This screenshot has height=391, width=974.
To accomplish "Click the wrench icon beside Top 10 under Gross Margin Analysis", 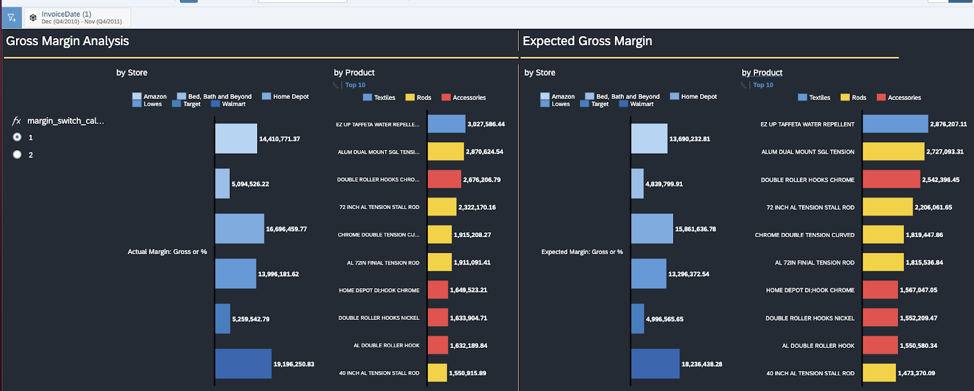I will (336, 85).
